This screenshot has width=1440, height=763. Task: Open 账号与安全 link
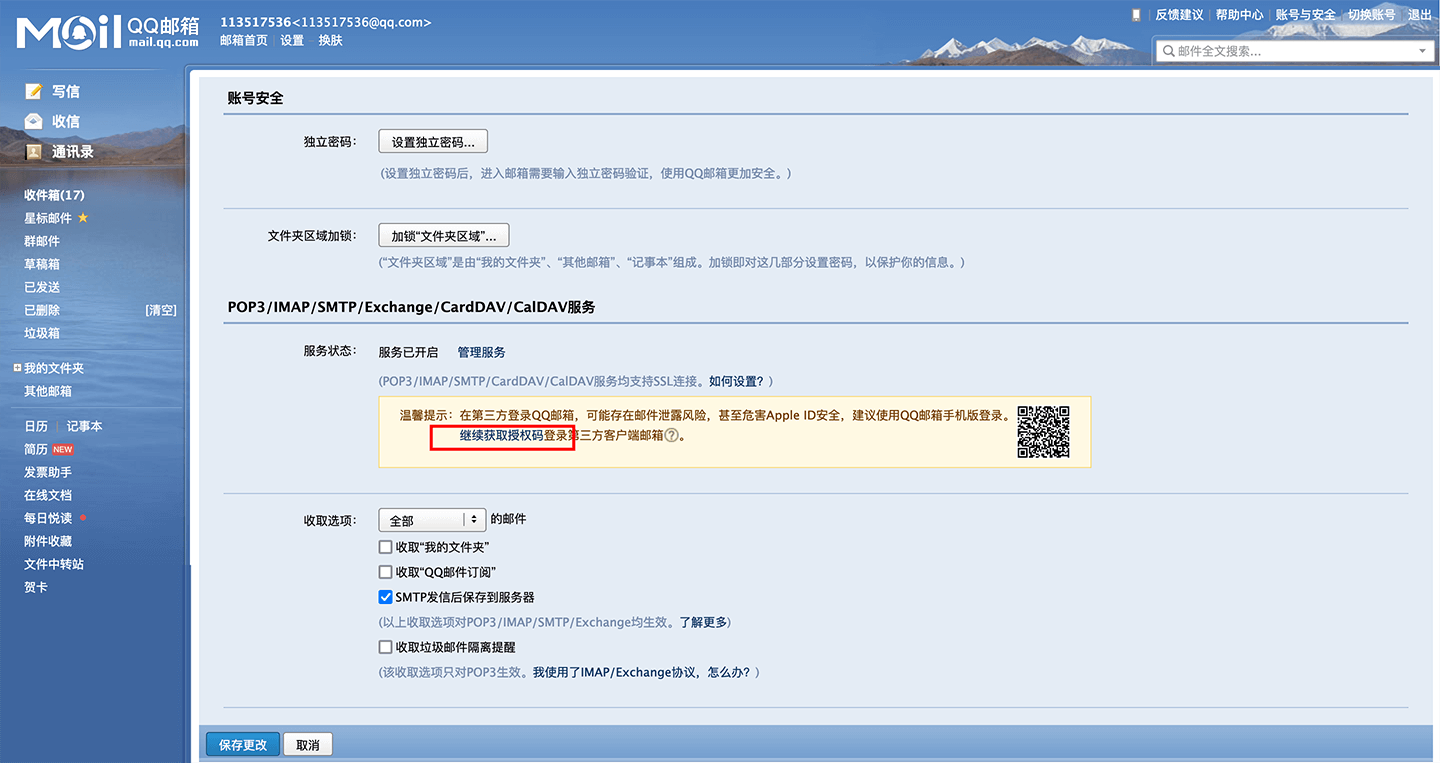click(x=1306, y=15)
